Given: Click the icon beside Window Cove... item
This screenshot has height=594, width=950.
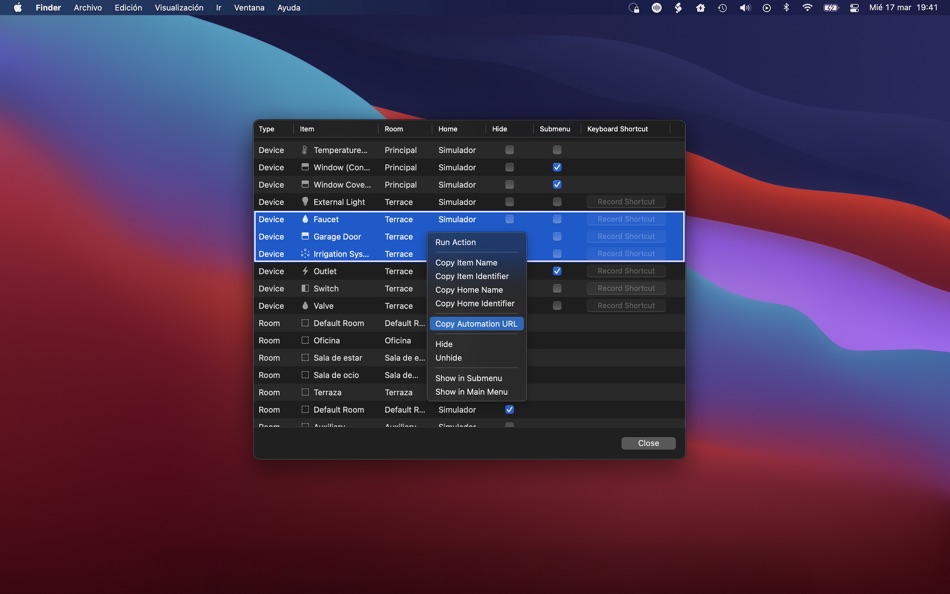Looking at the screenshot, I should (305, 184).
